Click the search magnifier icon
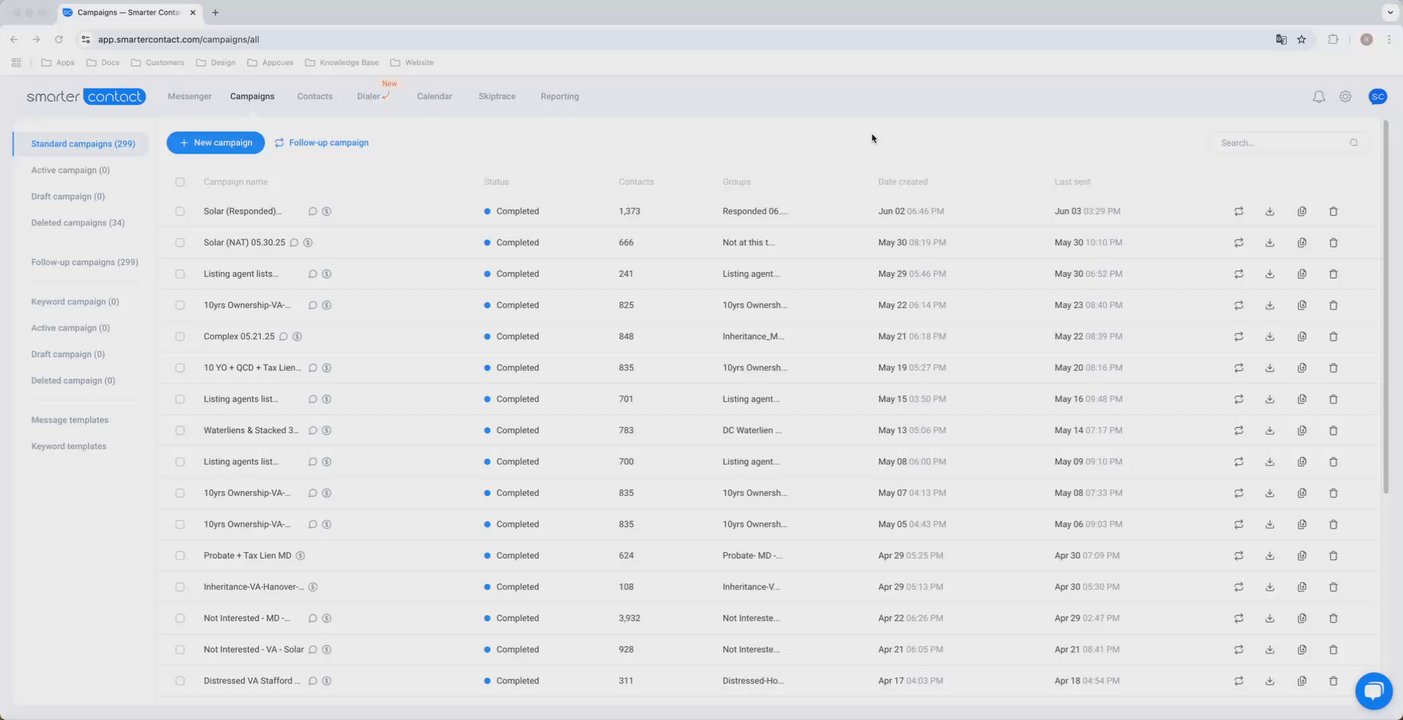Viewport: 1403px width, 720px height. tap(1354, 143)
